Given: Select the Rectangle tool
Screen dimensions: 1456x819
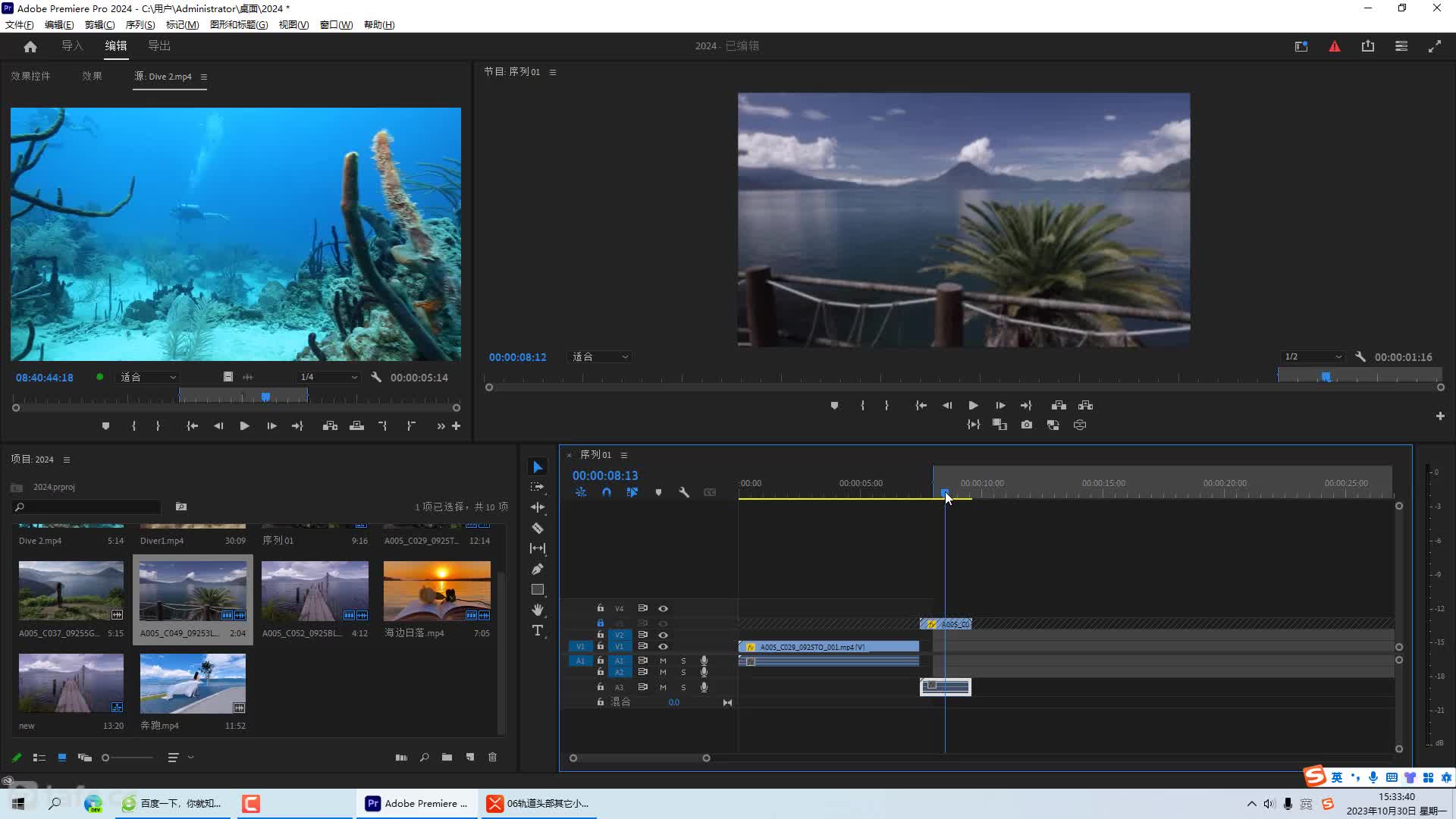Looking at the screenshot, I should (x=538, y=589).
